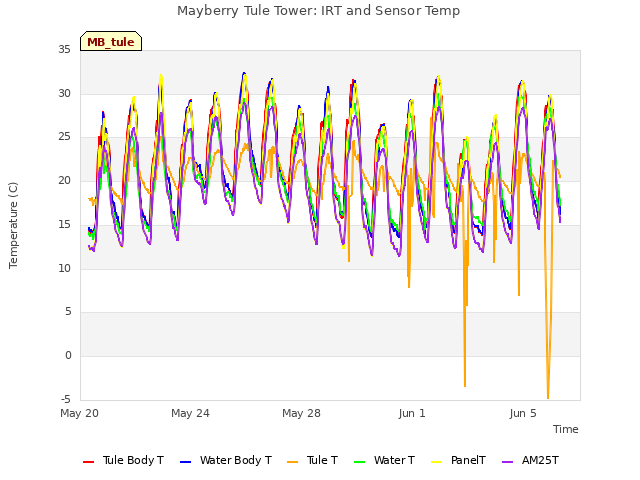Image resolution: width=640 pixels, height=480 pixels.
Task: Click the May 28 x-axis tick label
Action: (x=302, y=413)
